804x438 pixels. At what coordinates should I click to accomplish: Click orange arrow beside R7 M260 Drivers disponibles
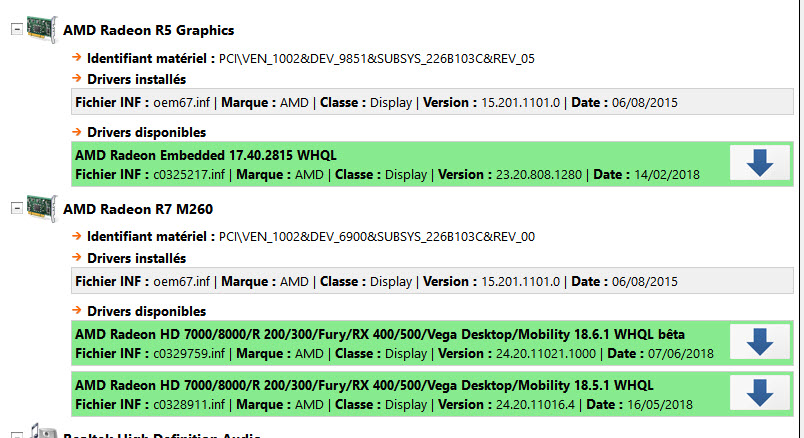(x=78, y=311)
